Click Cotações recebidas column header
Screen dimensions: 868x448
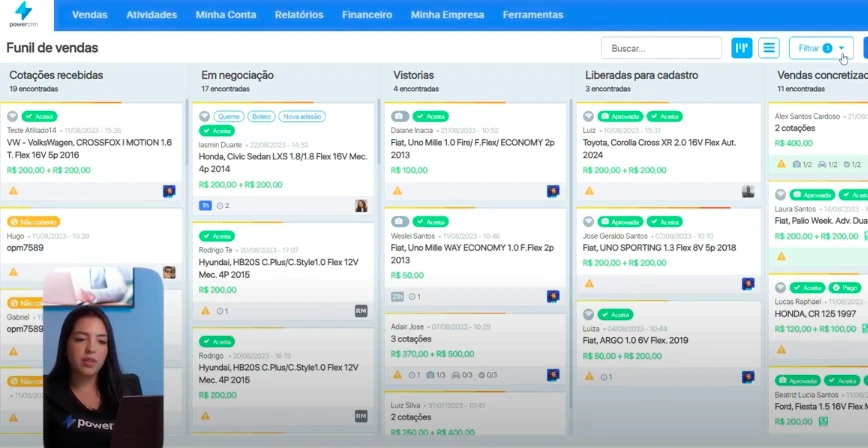click(x=56, y=75)
